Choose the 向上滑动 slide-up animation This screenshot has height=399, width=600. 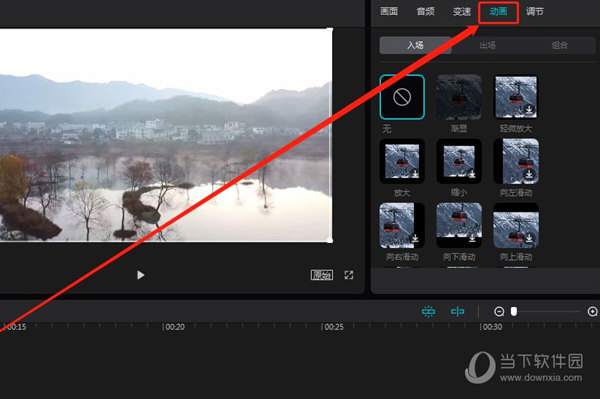pos(516,225)
